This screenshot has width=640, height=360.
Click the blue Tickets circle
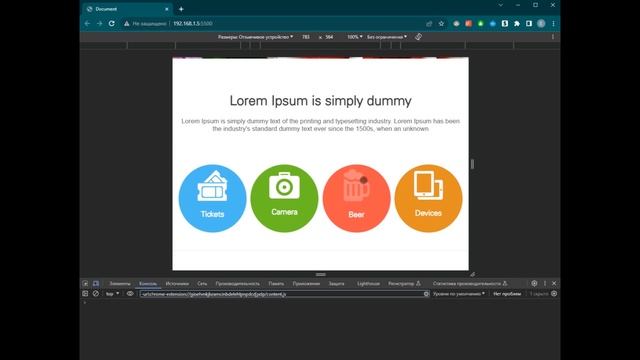click(x=213, y=198)
